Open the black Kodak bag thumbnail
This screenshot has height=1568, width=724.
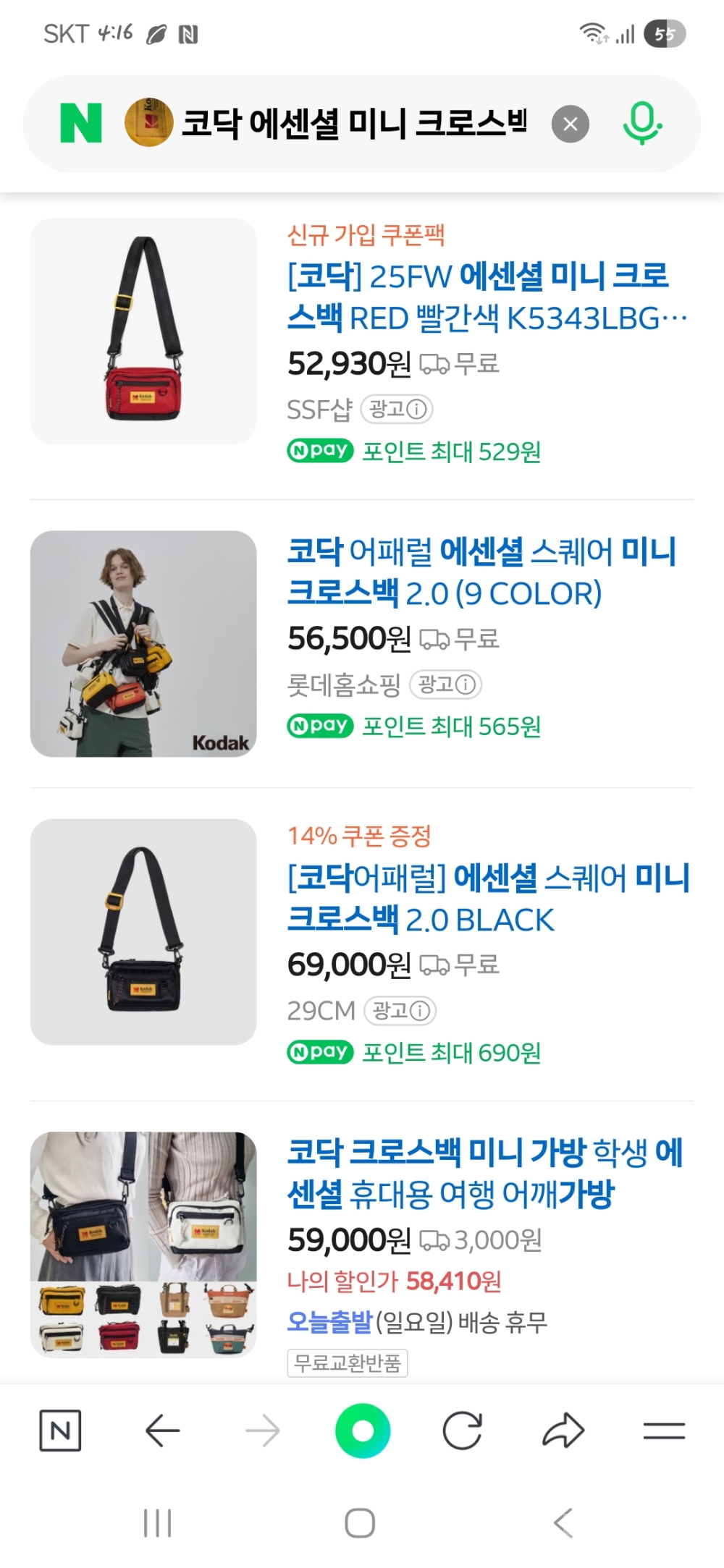pos(143,932)
